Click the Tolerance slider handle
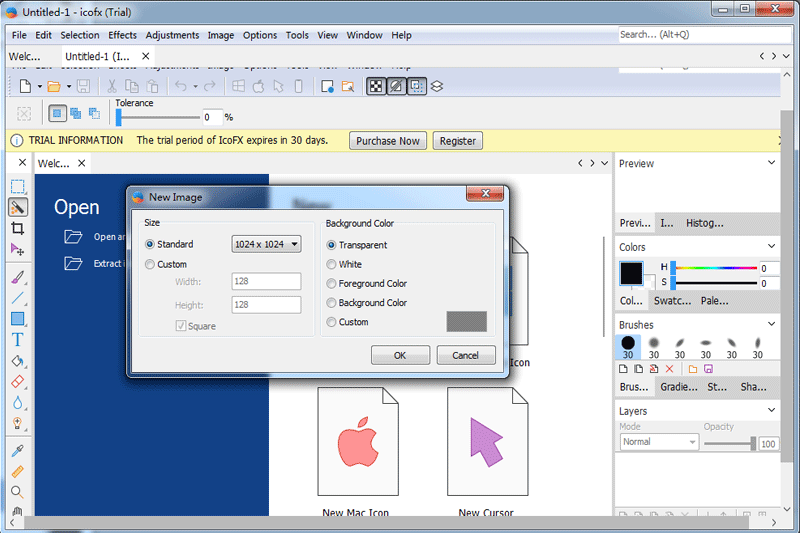800x533 pixels. (119, 117)
